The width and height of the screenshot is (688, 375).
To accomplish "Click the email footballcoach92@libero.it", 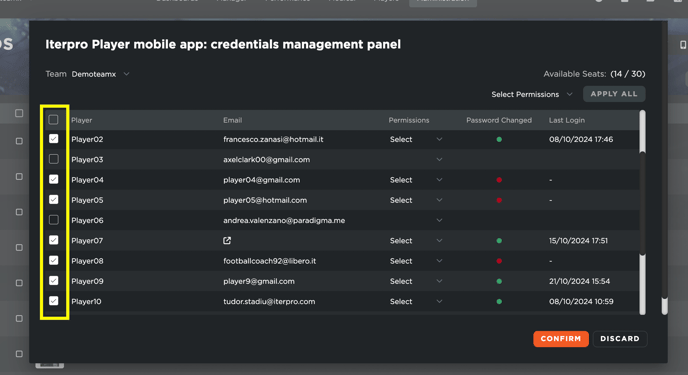I will point(269,261).
